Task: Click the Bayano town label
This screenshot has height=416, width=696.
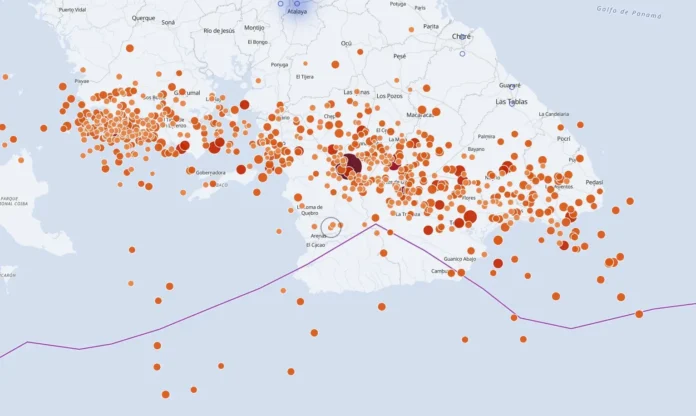Action: point(476,149)
